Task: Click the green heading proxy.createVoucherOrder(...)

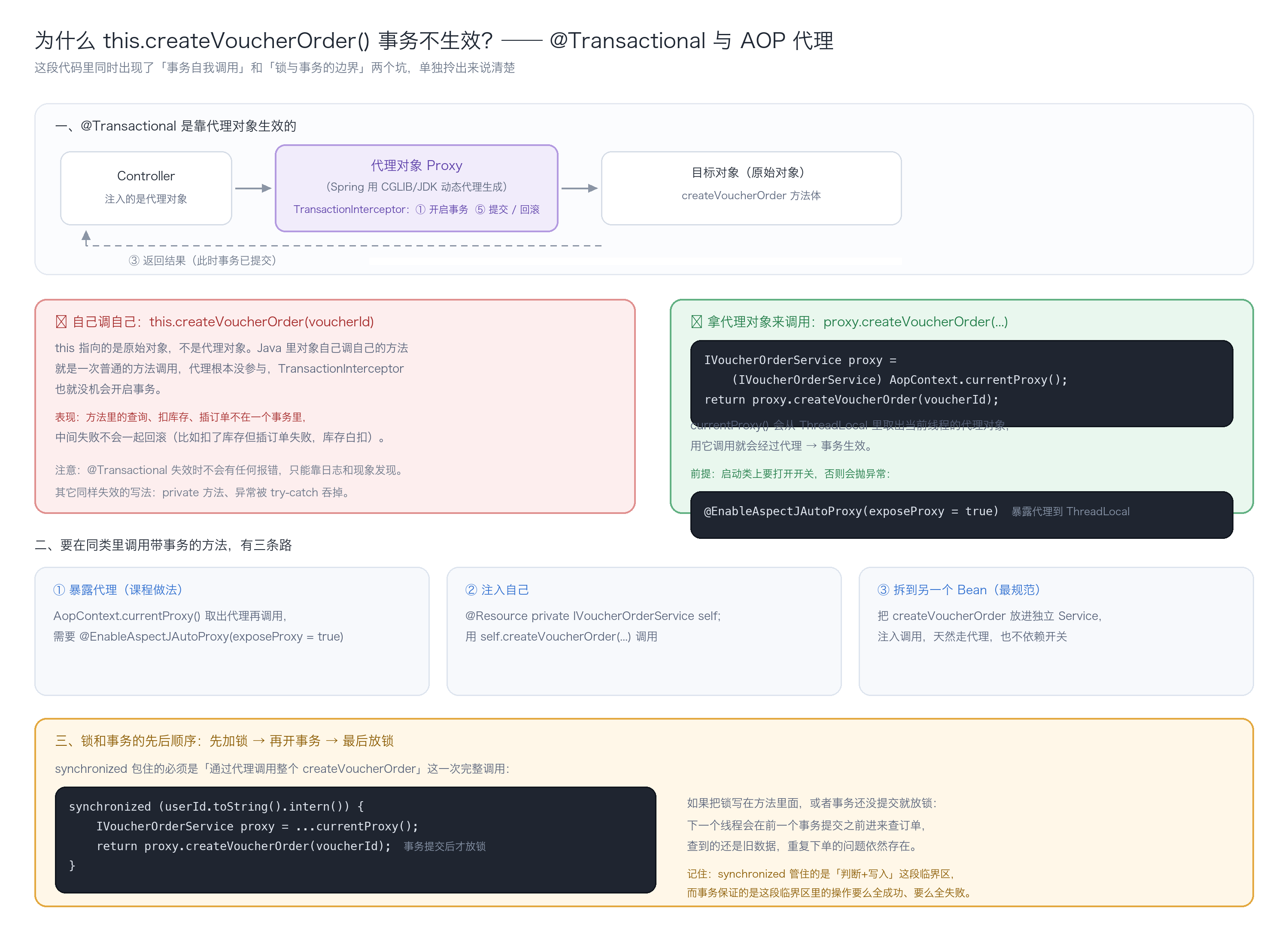Action: pyautogui.click(x=915, y=322)
